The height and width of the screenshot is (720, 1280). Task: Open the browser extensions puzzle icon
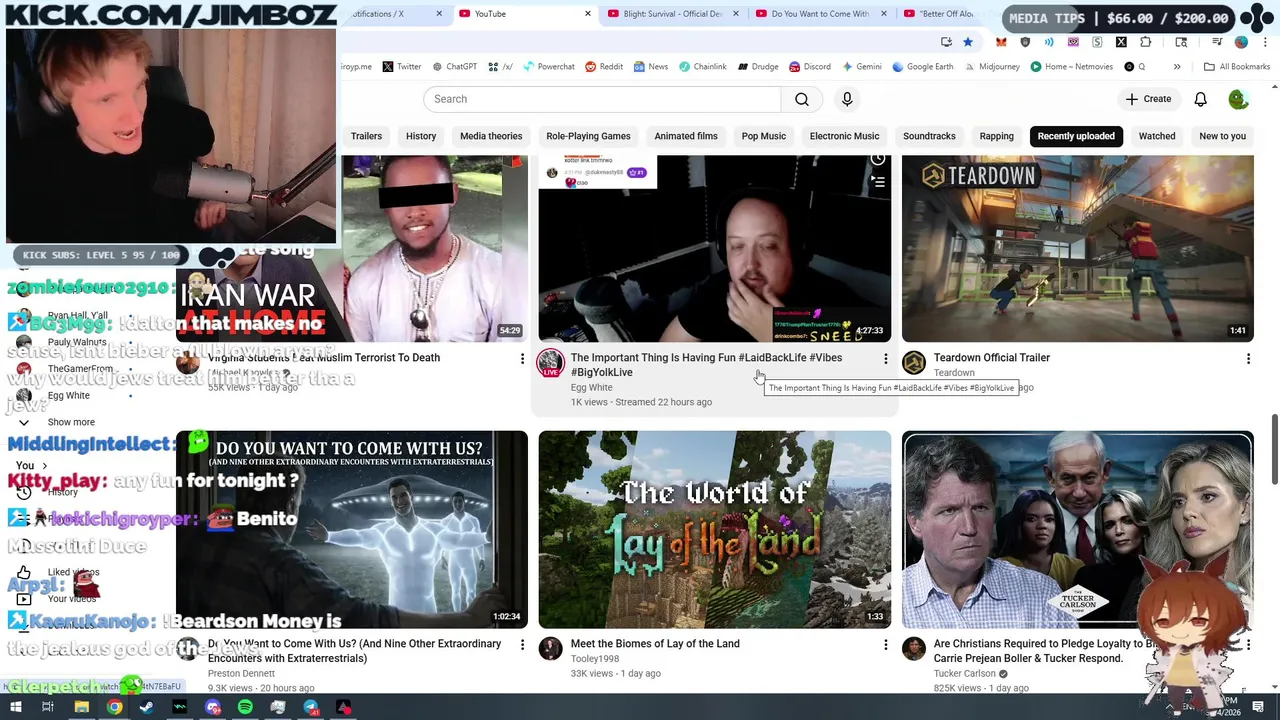coord(1146,42)
